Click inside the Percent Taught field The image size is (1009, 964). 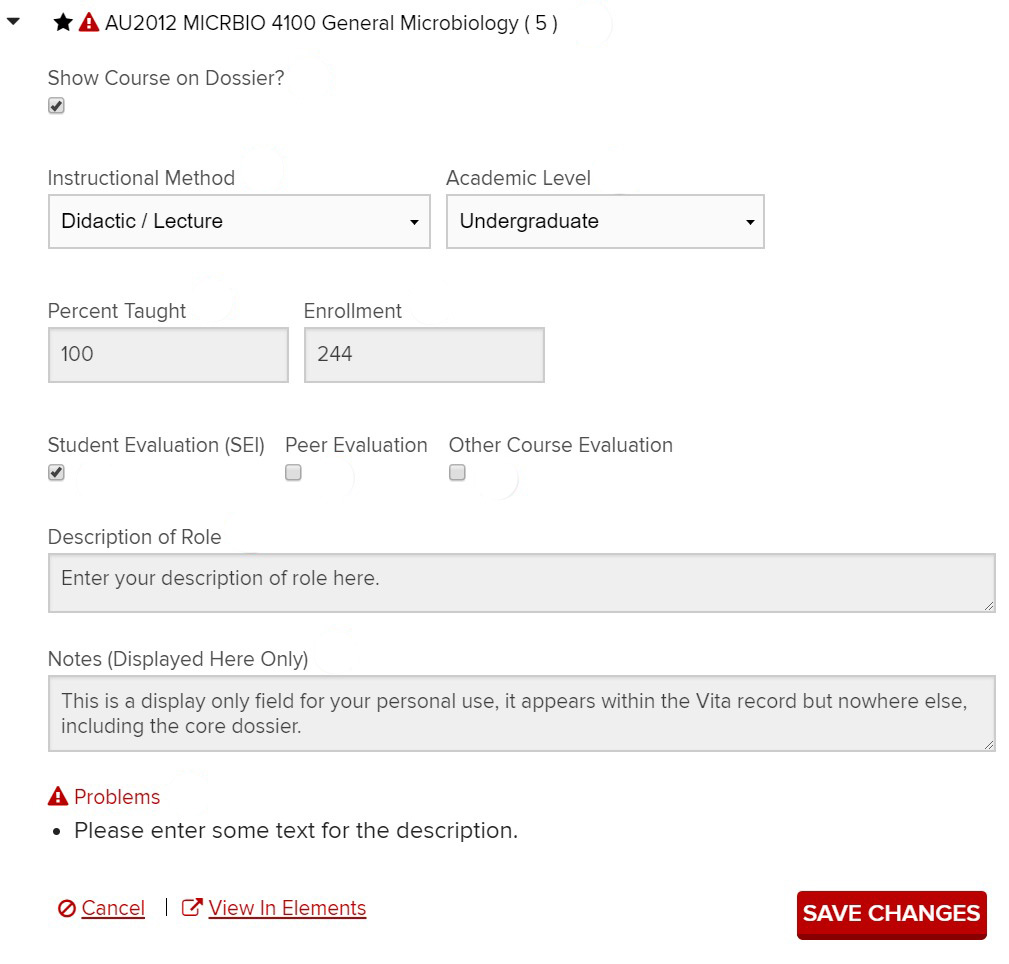point(167,354)
